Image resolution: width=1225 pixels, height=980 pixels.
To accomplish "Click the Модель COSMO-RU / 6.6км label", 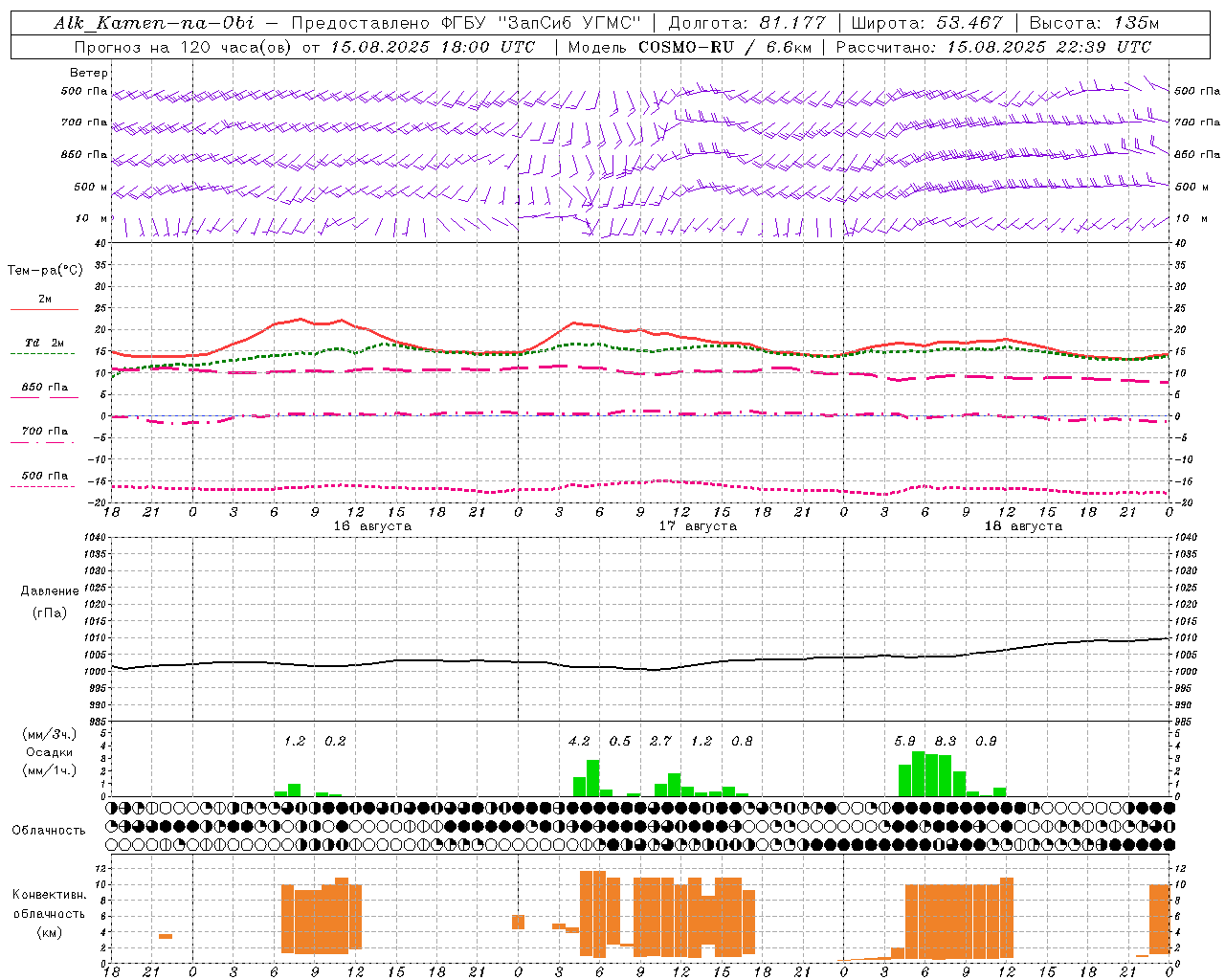I will click(x=690, y=47).
